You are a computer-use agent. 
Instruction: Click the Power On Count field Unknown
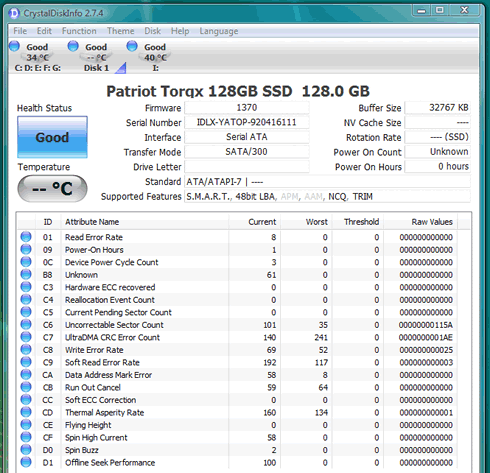(x=437, y=152)
